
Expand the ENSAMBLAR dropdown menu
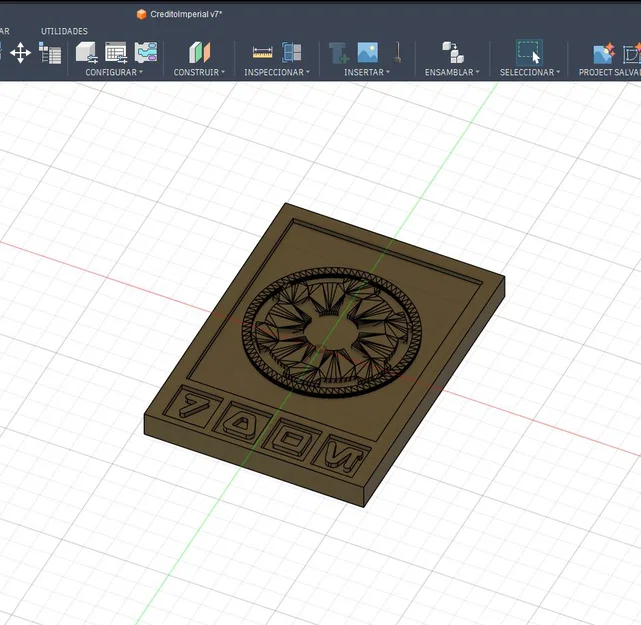(x=452, y=72)
